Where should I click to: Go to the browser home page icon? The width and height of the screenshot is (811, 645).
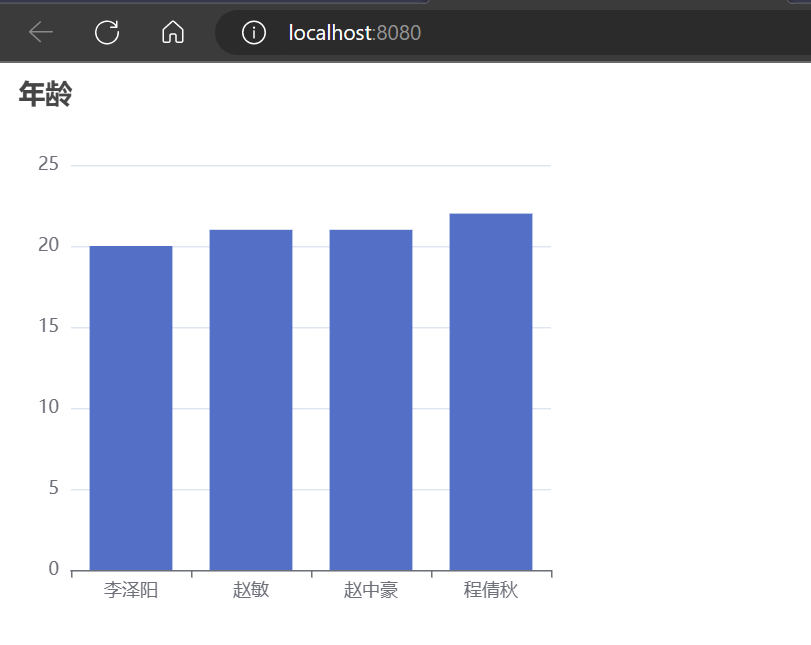click(173, 33)
